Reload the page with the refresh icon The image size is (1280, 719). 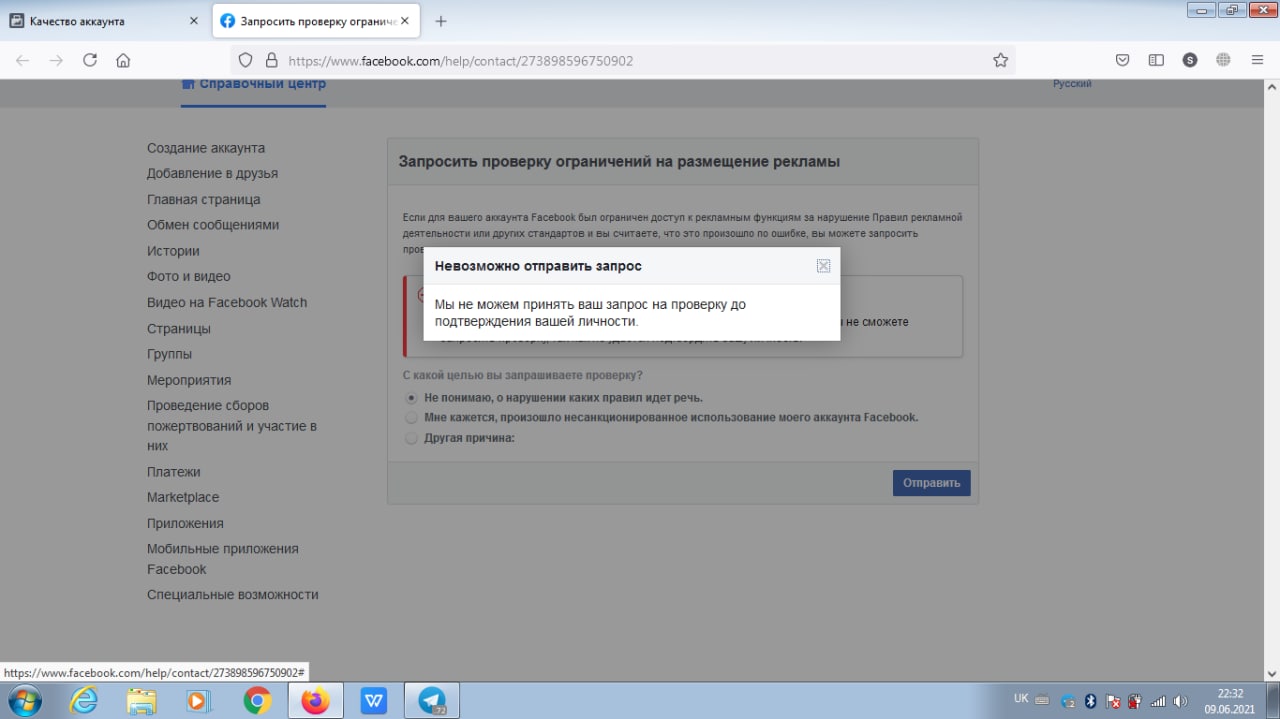tap(90, 60)
